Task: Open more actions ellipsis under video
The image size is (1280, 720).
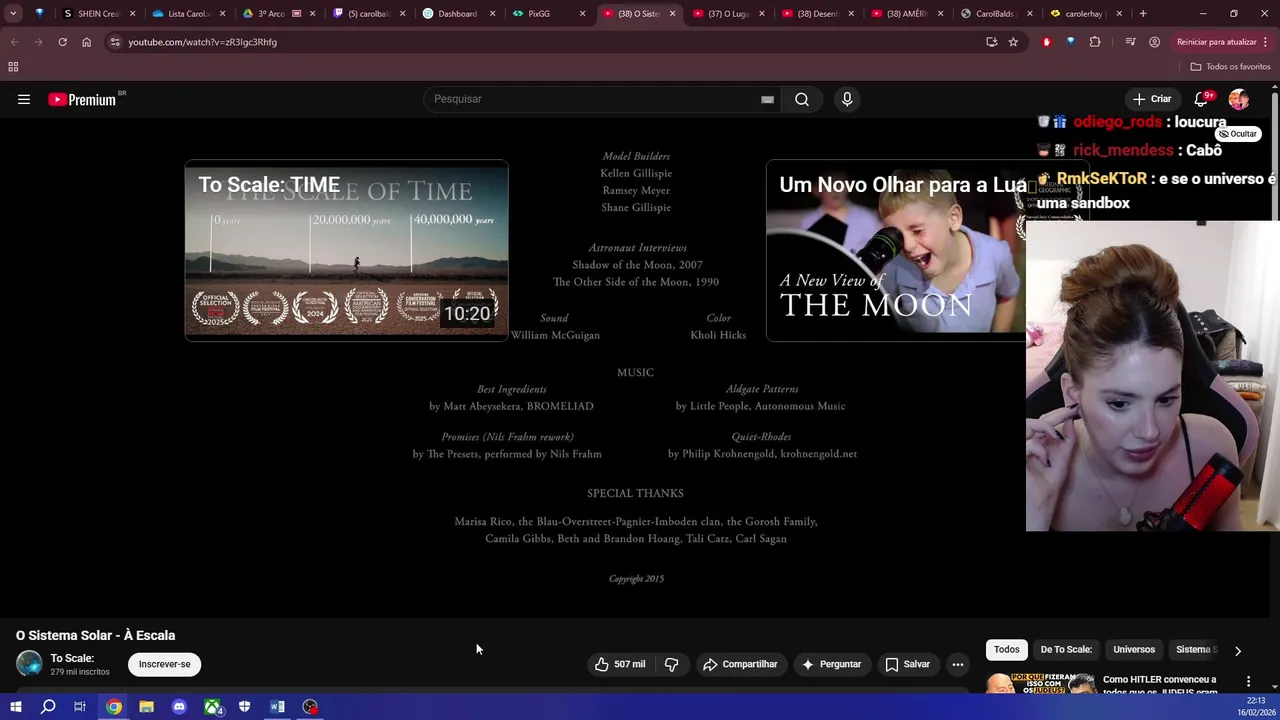Action: (x=958, y=664)
